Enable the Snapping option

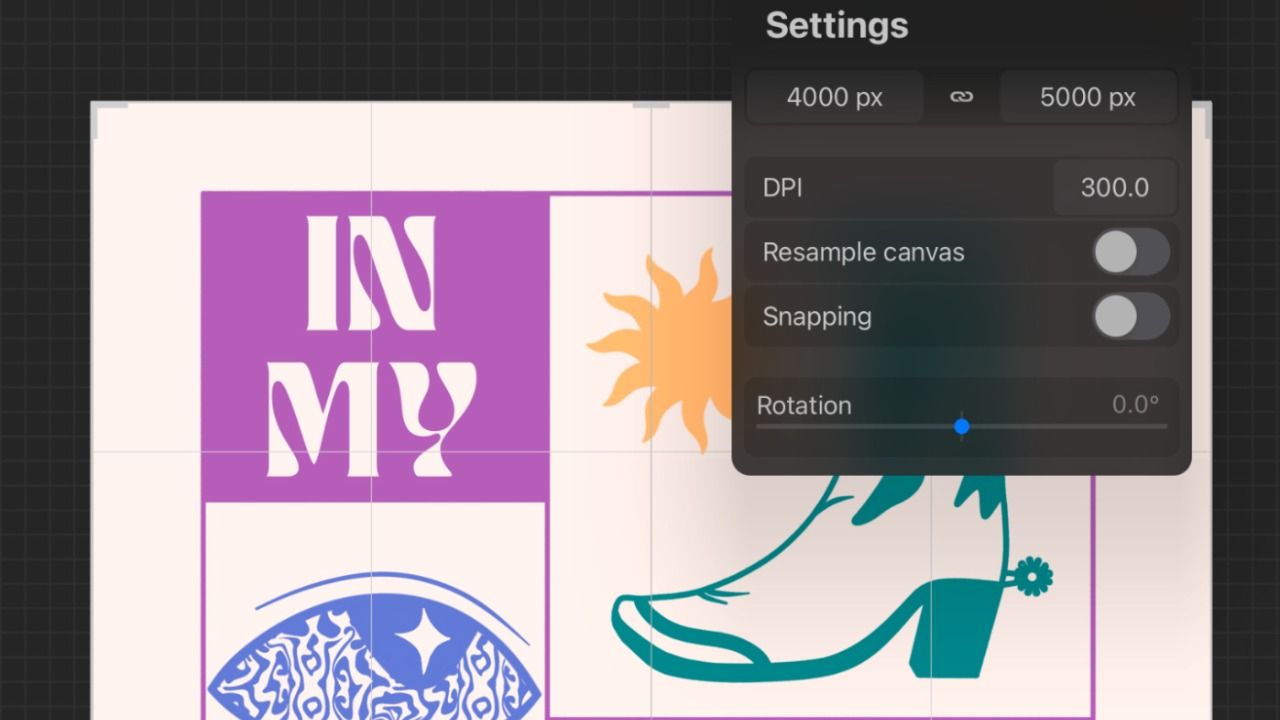pos(1131,317)
